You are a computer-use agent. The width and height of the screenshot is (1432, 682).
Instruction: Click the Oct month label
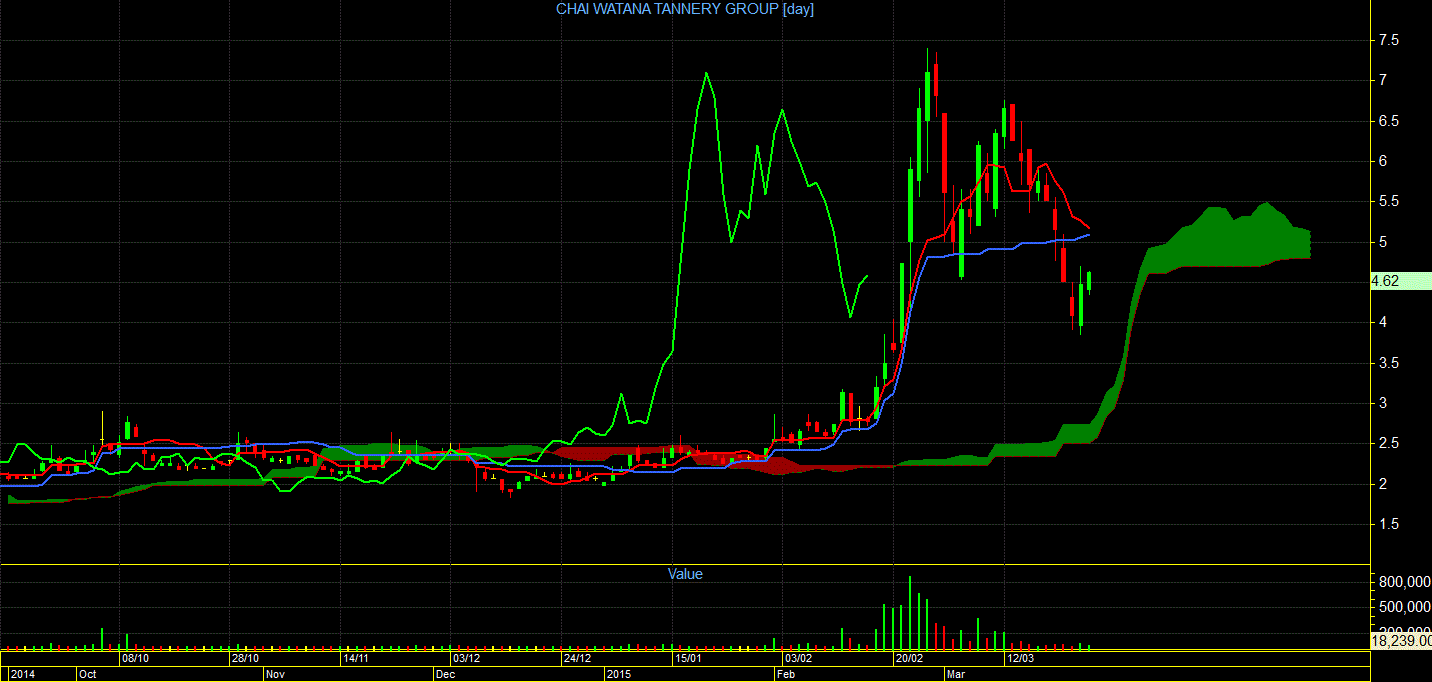[88, 674]
